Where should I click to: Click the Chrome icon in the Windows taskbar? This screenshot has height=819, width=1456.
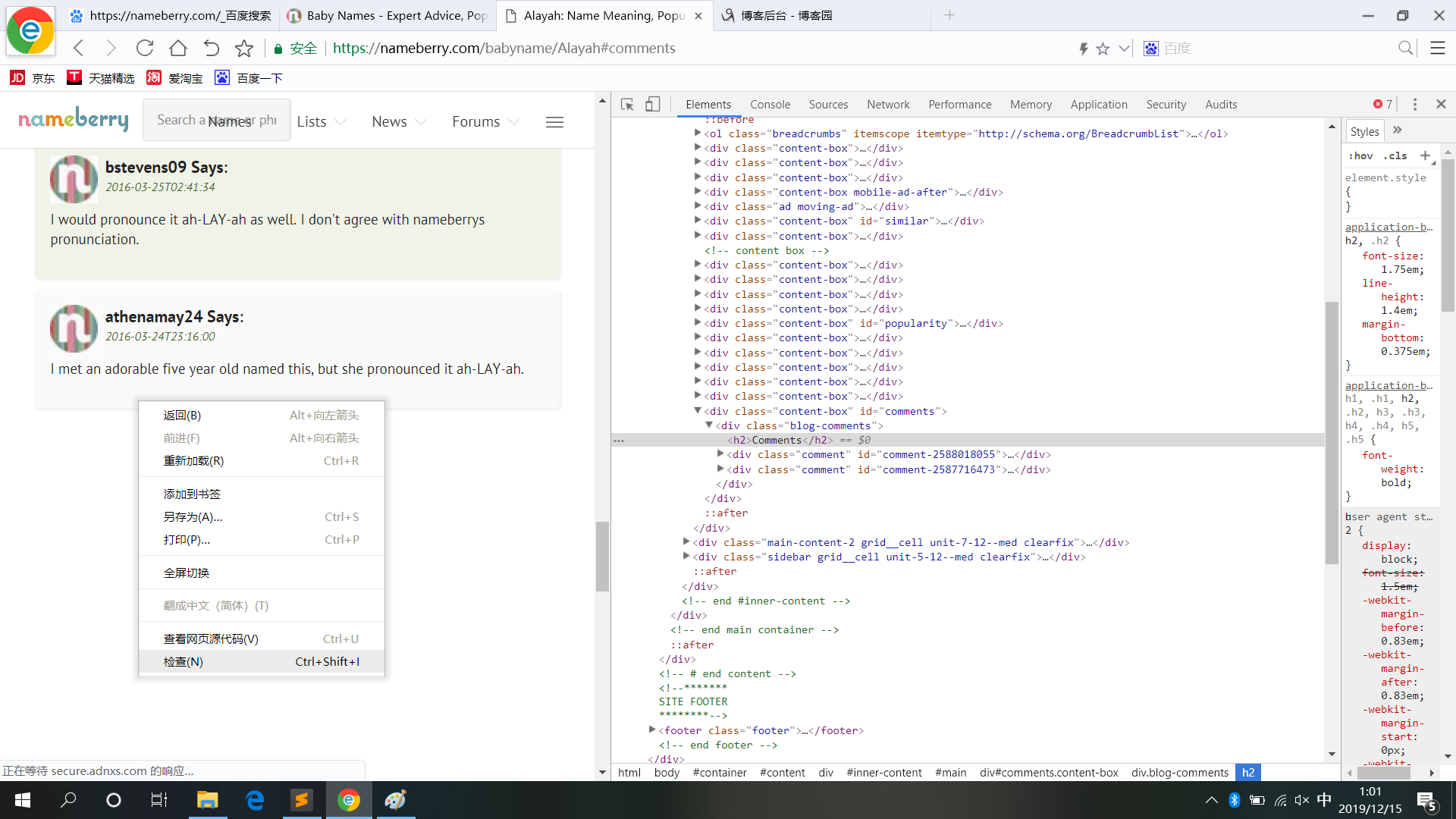coord(349,800)
